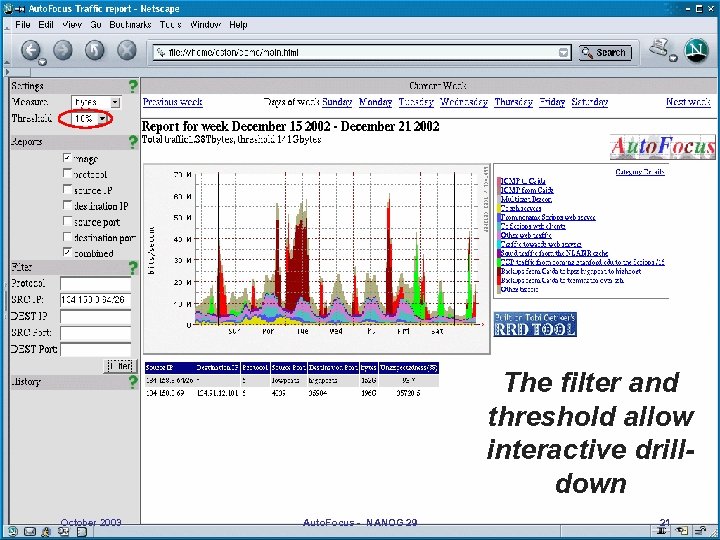
Task: Click the DEST IP filter input field
Action: tap(96, 316)
